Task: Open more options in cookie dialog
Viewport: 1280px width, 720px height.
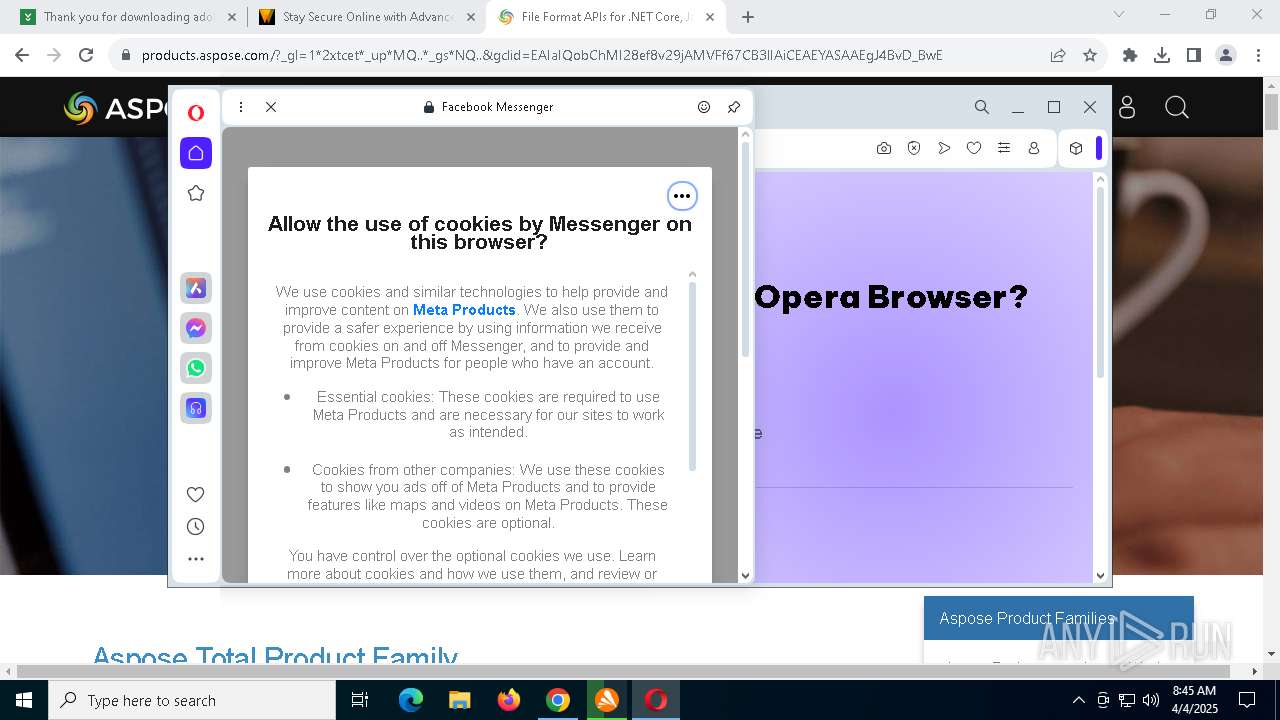Action: (x=682, y=196)
